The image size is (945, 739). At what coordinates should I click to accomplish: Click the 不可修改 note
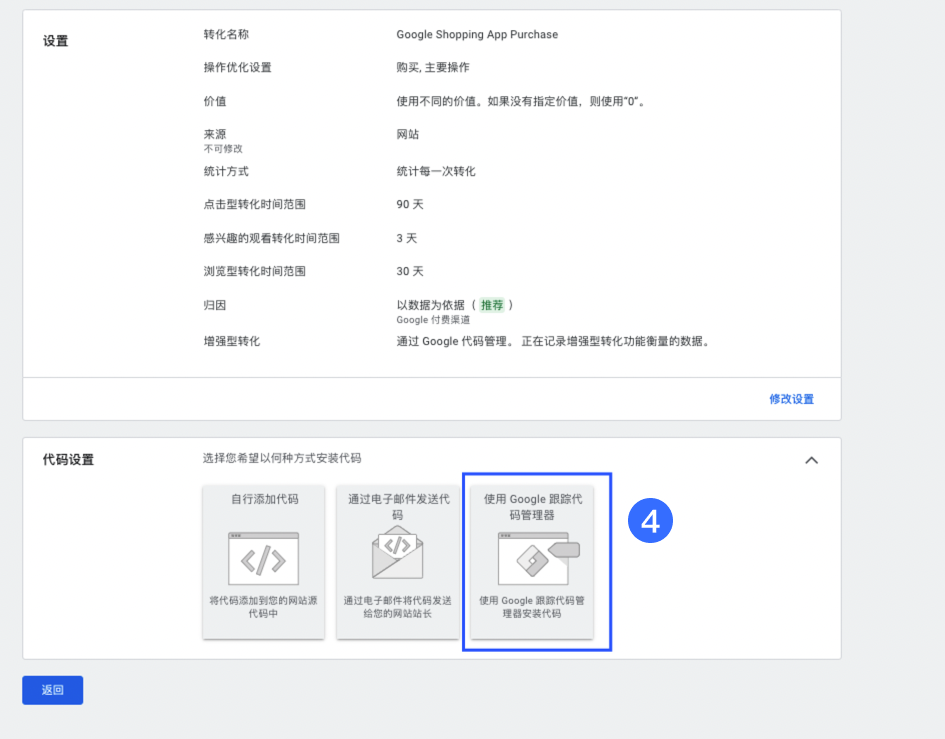pos(223,149)
